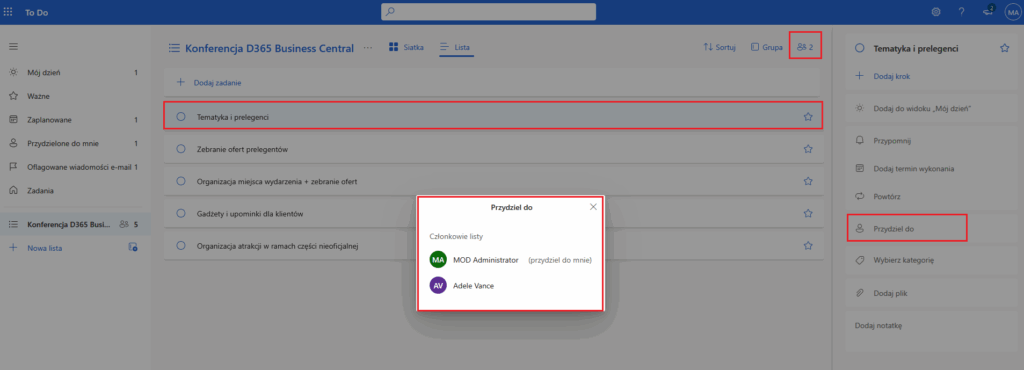Image resolution: width=1024 pixels, height=370 pixels.
Task: Open the Sortuj sort menu
Action: [x=720, y=47]
